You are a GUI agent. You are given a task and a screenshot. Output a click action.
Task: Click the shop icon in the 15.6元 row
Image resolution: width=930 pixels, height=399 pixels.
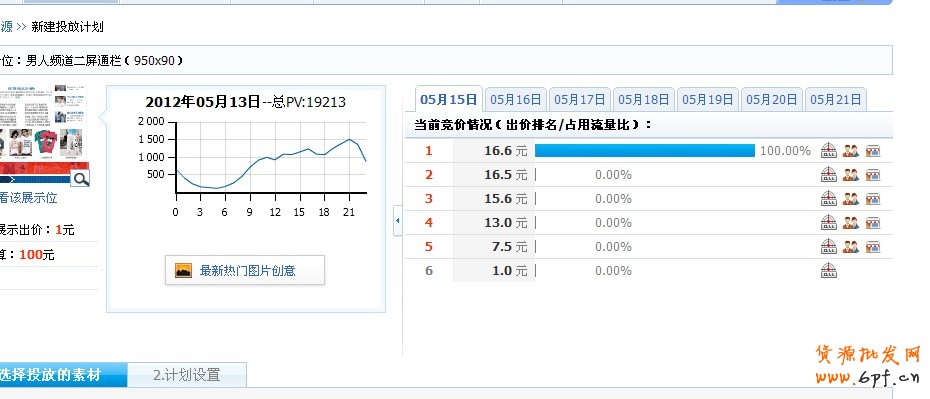coord(872,199)
